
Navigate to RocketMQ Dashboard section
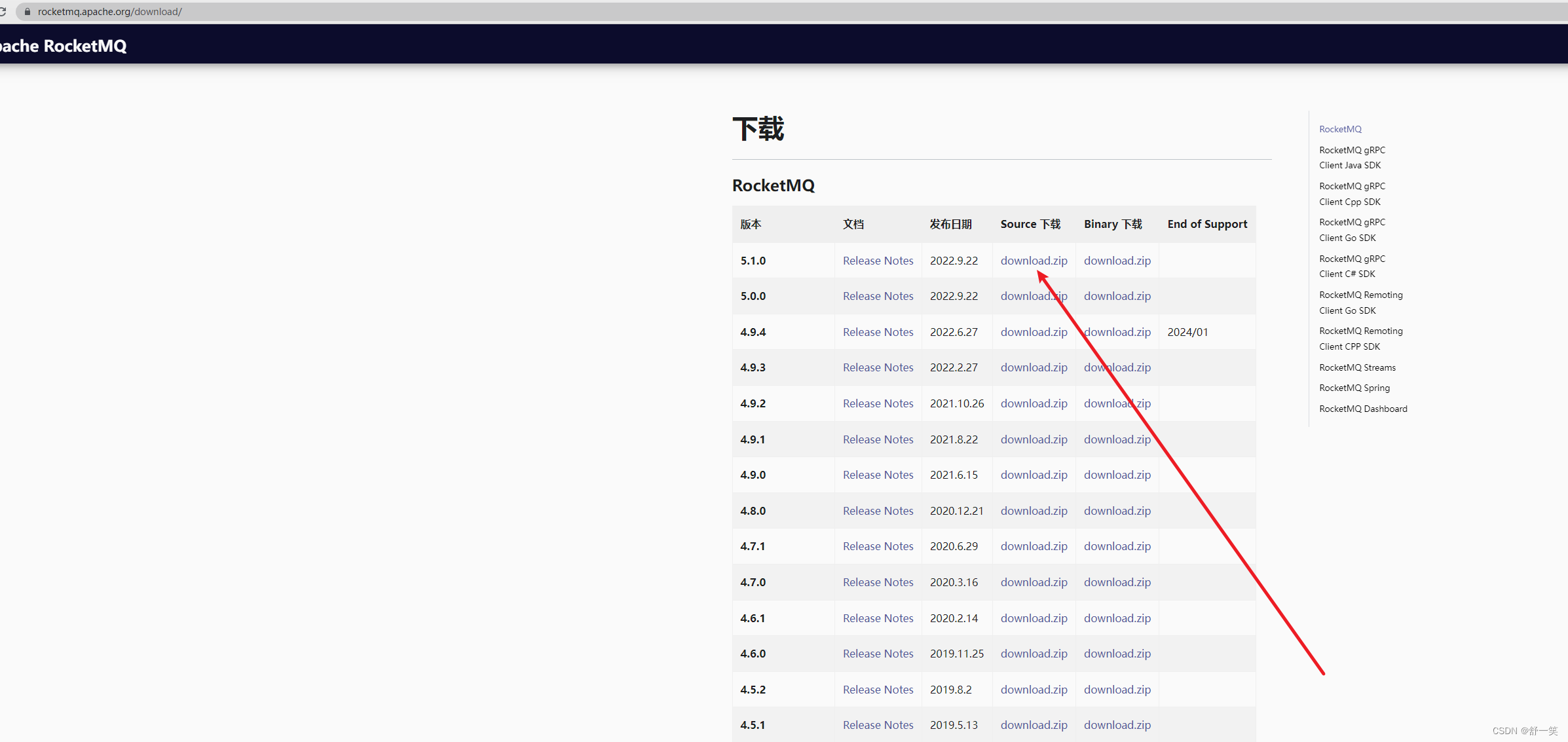tap(1362, 409)
